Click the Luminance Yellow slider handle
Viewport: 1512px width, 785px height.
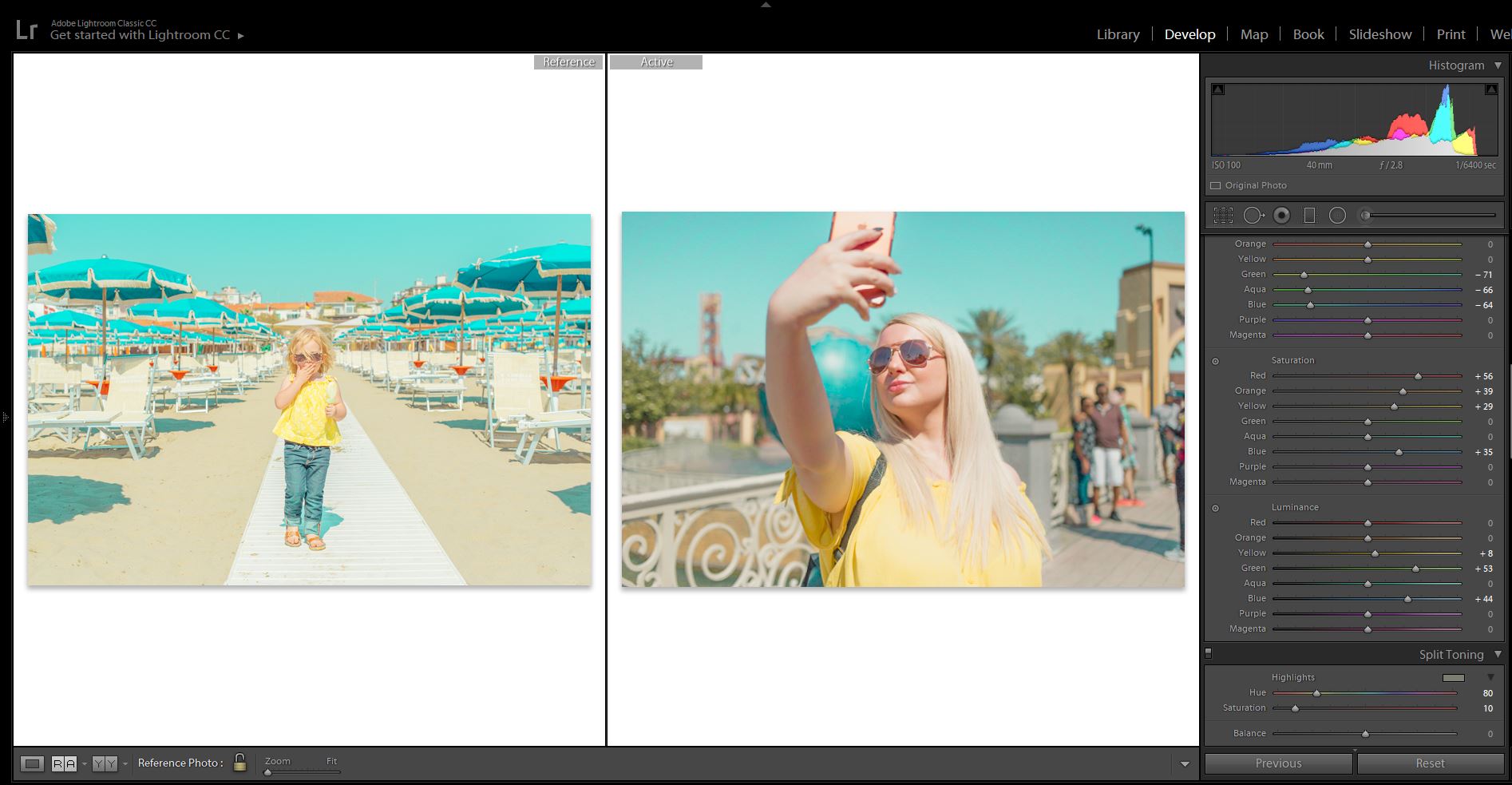pyautogui.click(x=1375, y=553)
